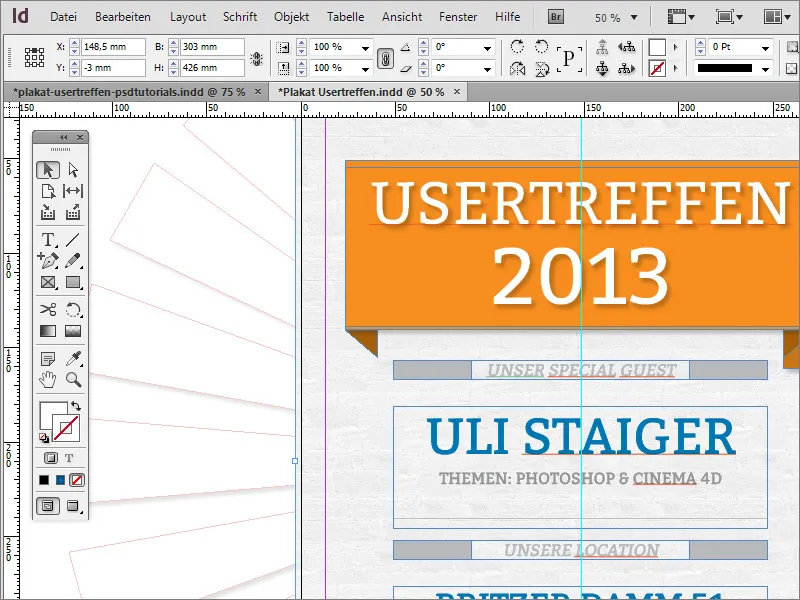The image size is (800, 600).
Task: Activate the Type tool
Action: [48, 239]
